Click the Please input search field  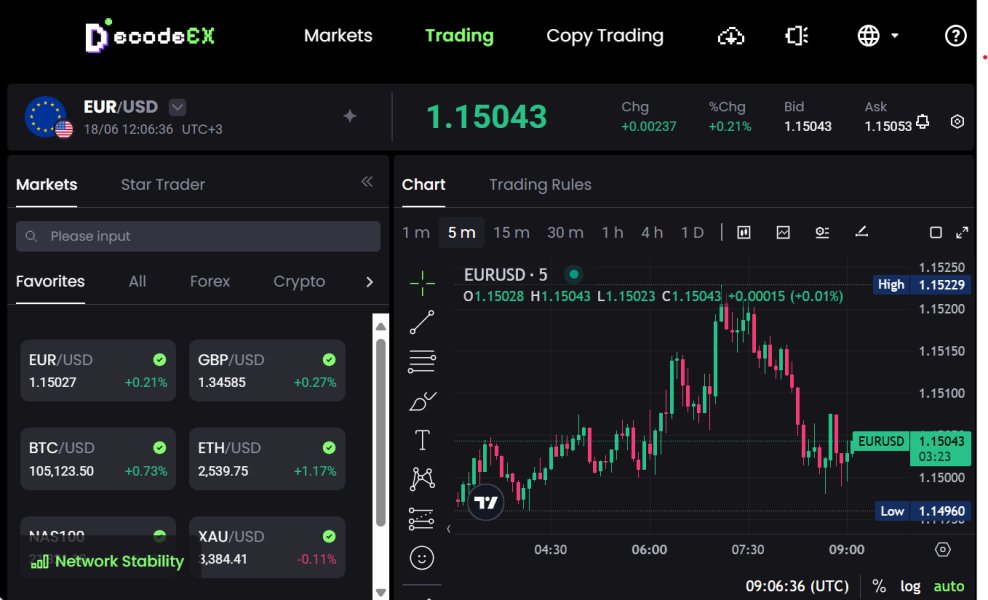coord(198,236)
